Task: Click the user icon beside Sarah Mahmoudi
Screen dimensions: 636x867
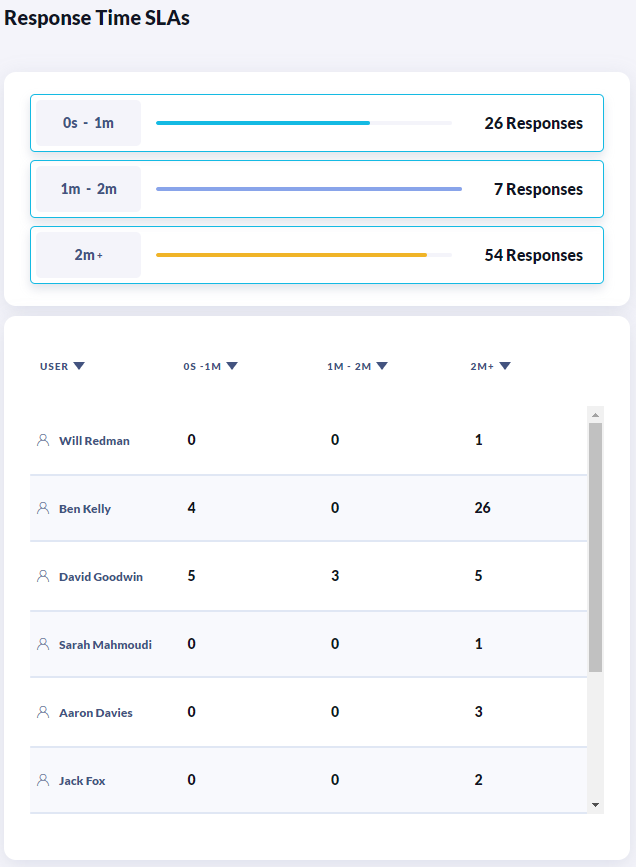Action: (x=43, y=644)
